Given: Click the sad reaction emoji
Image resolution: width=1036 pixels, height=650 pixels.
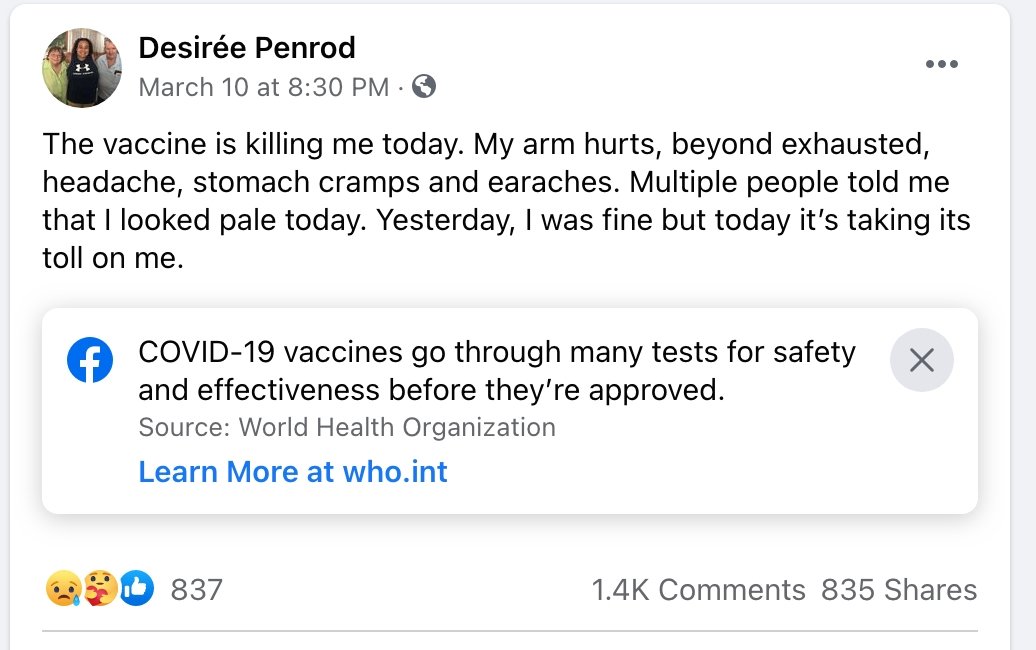Looking at the screenshot, I should pos(62,589).
